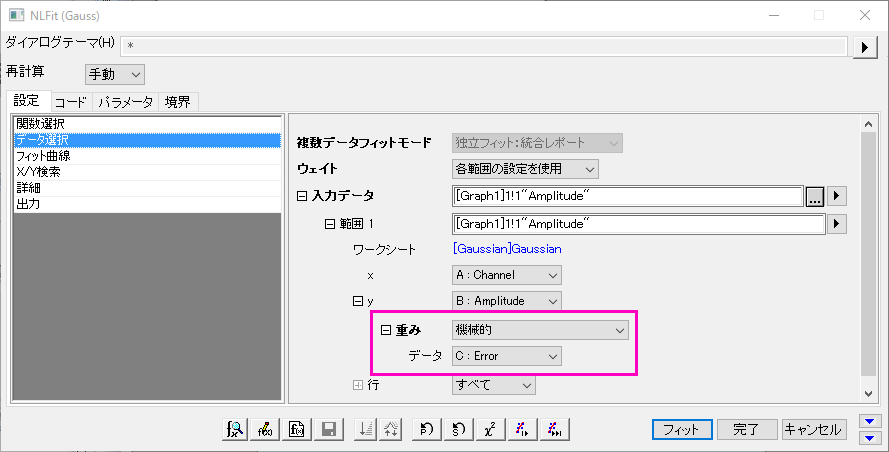
Task: Calculate chi-square with the χ² icon
Action: (490, 429)
